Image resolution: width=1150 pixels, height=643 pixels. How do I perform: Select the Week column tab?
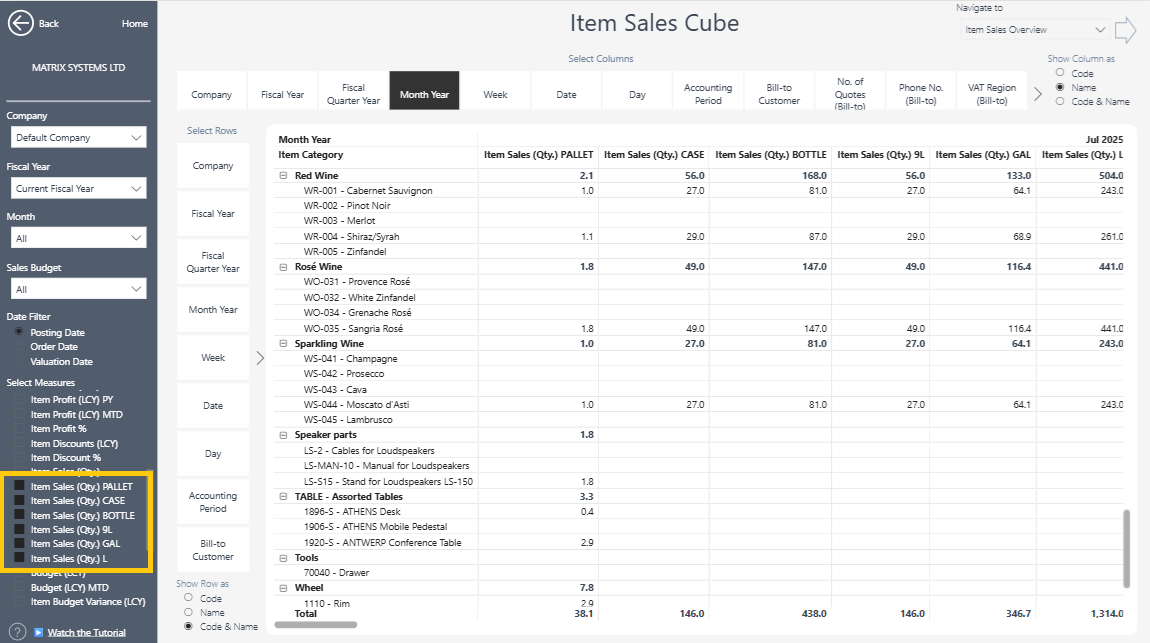click(x=495, y=94)
